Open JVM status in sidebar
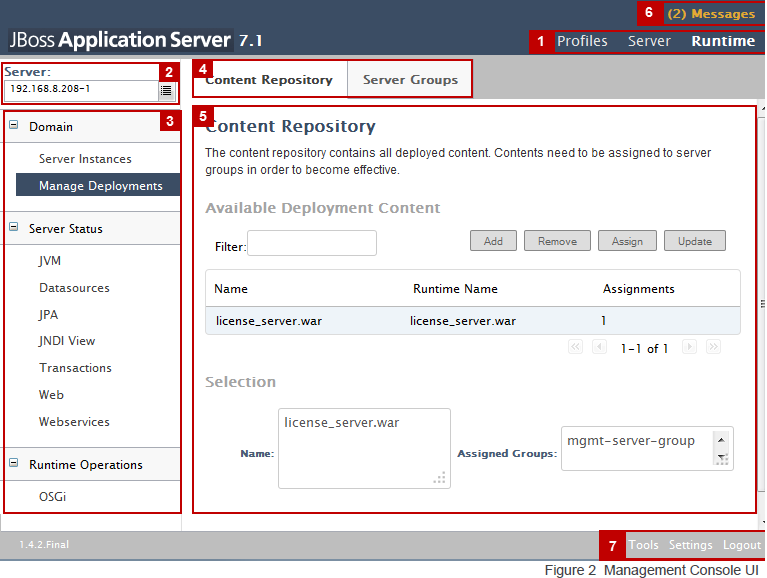 (50, 261)
